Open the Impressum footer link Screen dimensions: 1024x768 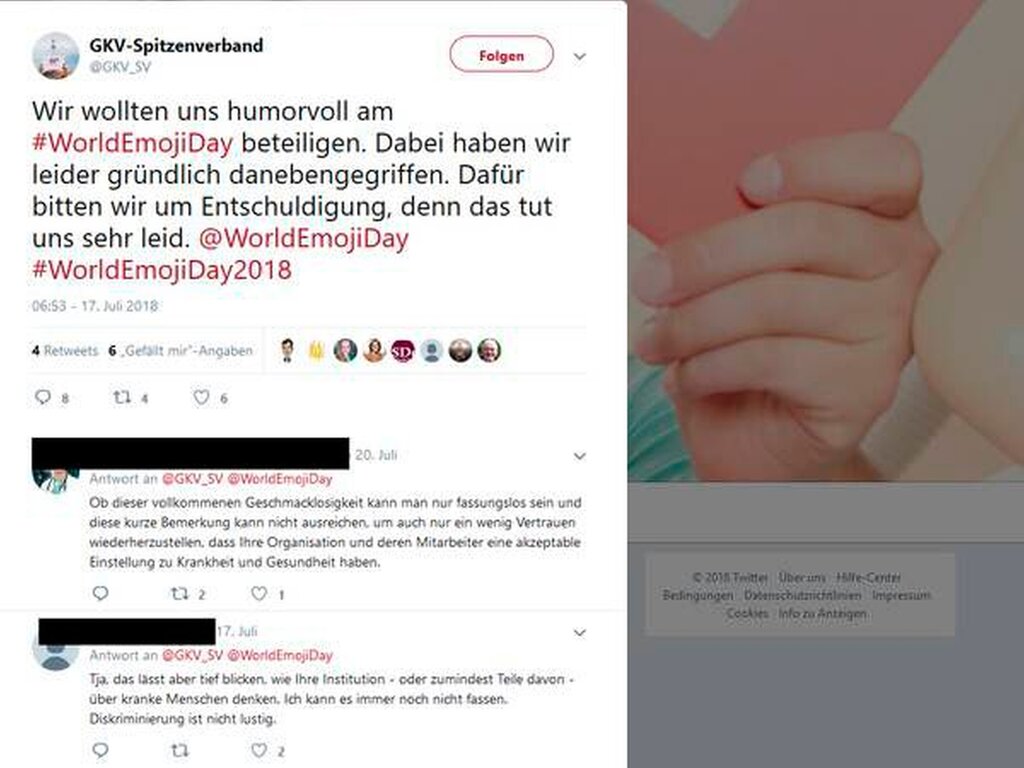click(x=901, y=596)
